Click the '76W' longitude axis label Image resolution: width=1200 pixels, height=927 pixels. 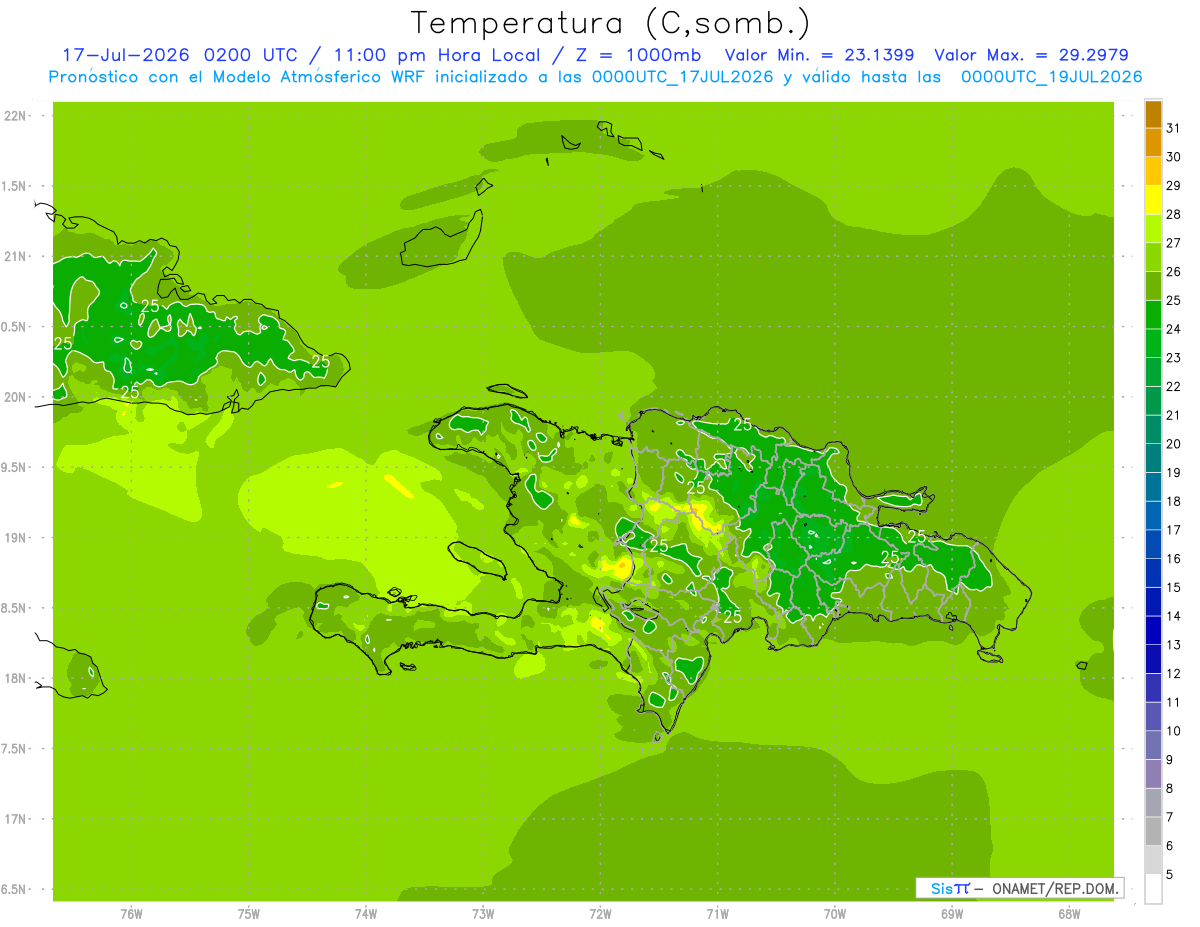(x=131, y=914)
